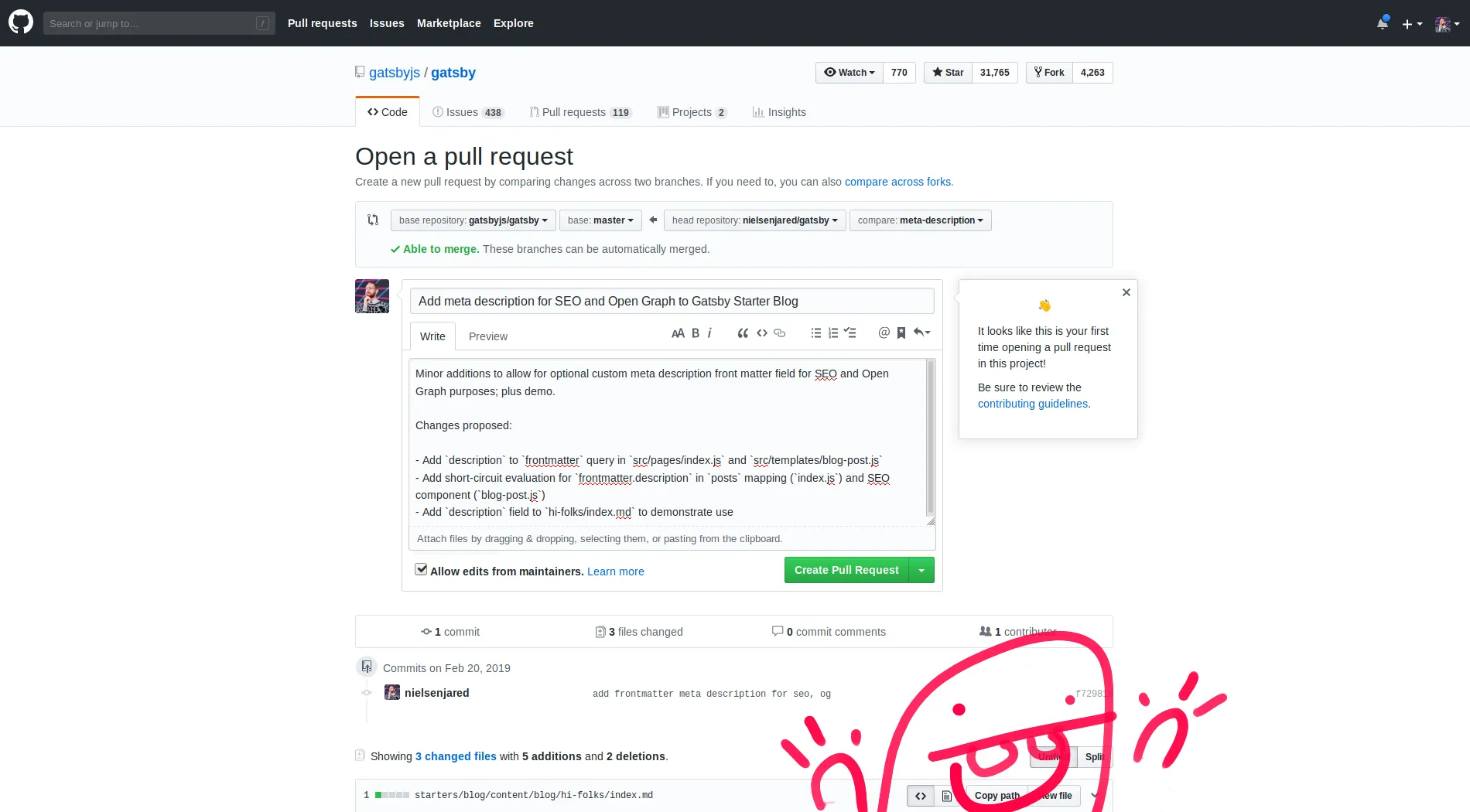
Task: Open the plus create-new menu
Action: (x=1412, y=24)
